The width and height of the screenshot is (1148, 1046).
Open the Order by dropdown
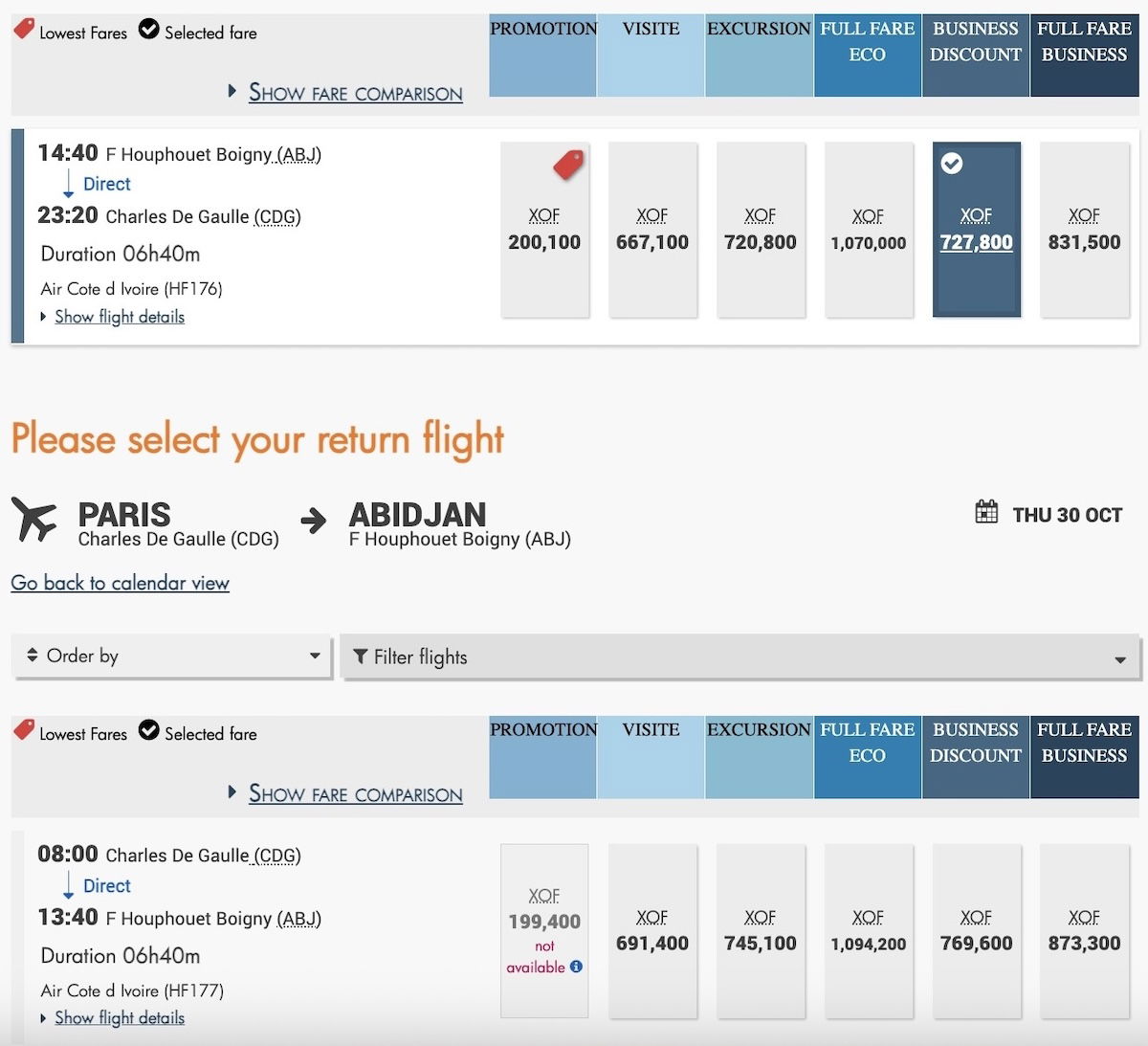point(172,657)
